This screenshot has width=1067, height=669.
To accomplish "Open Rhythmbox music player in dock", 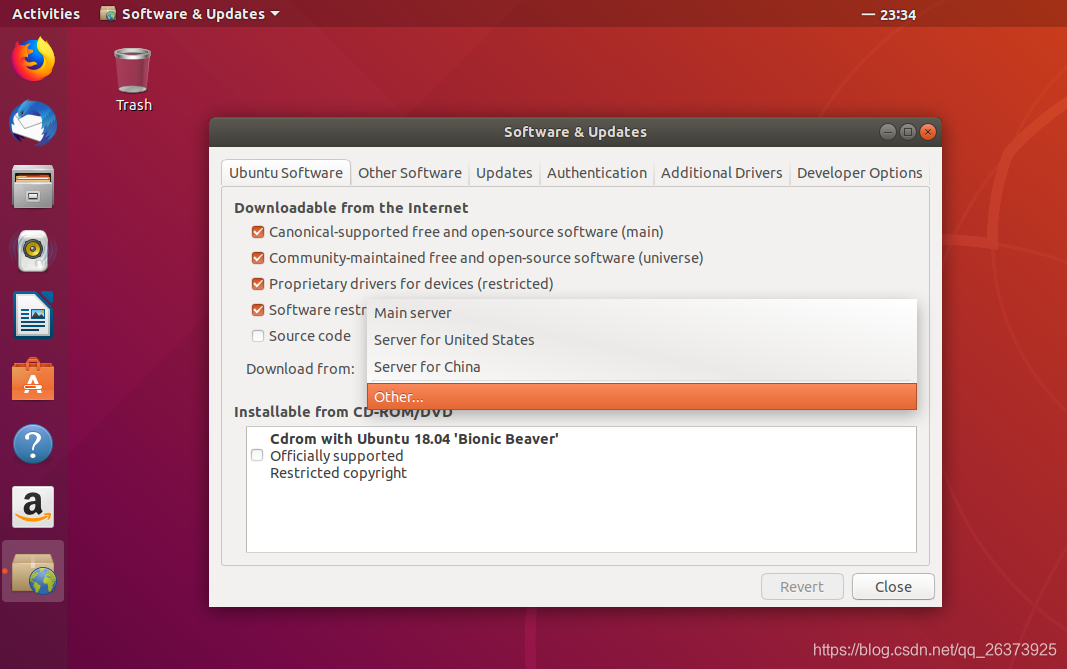I will pyautogui.click(x=33, y=250).
